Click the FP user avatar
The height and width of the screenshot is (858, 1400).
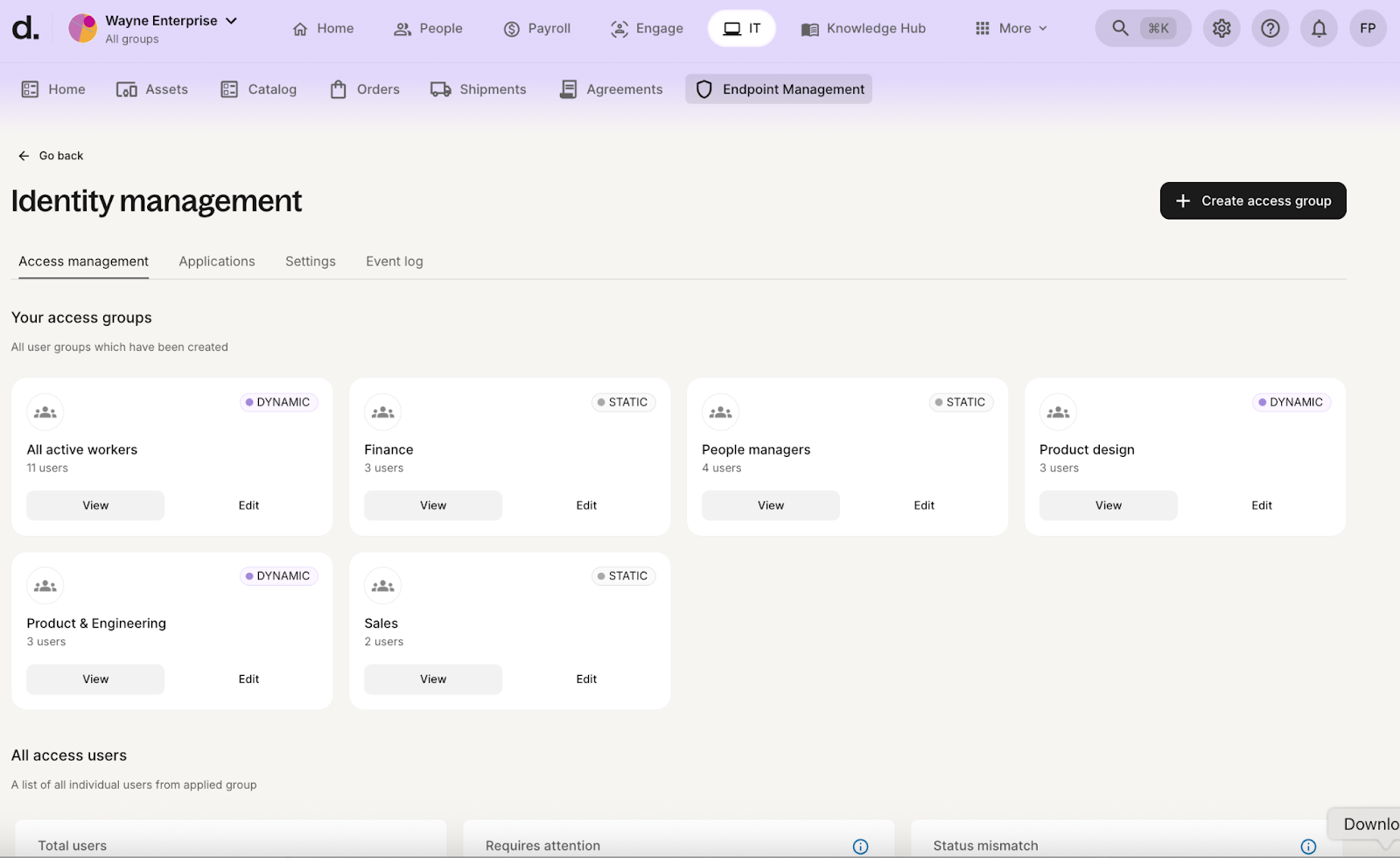[1368, 28]
